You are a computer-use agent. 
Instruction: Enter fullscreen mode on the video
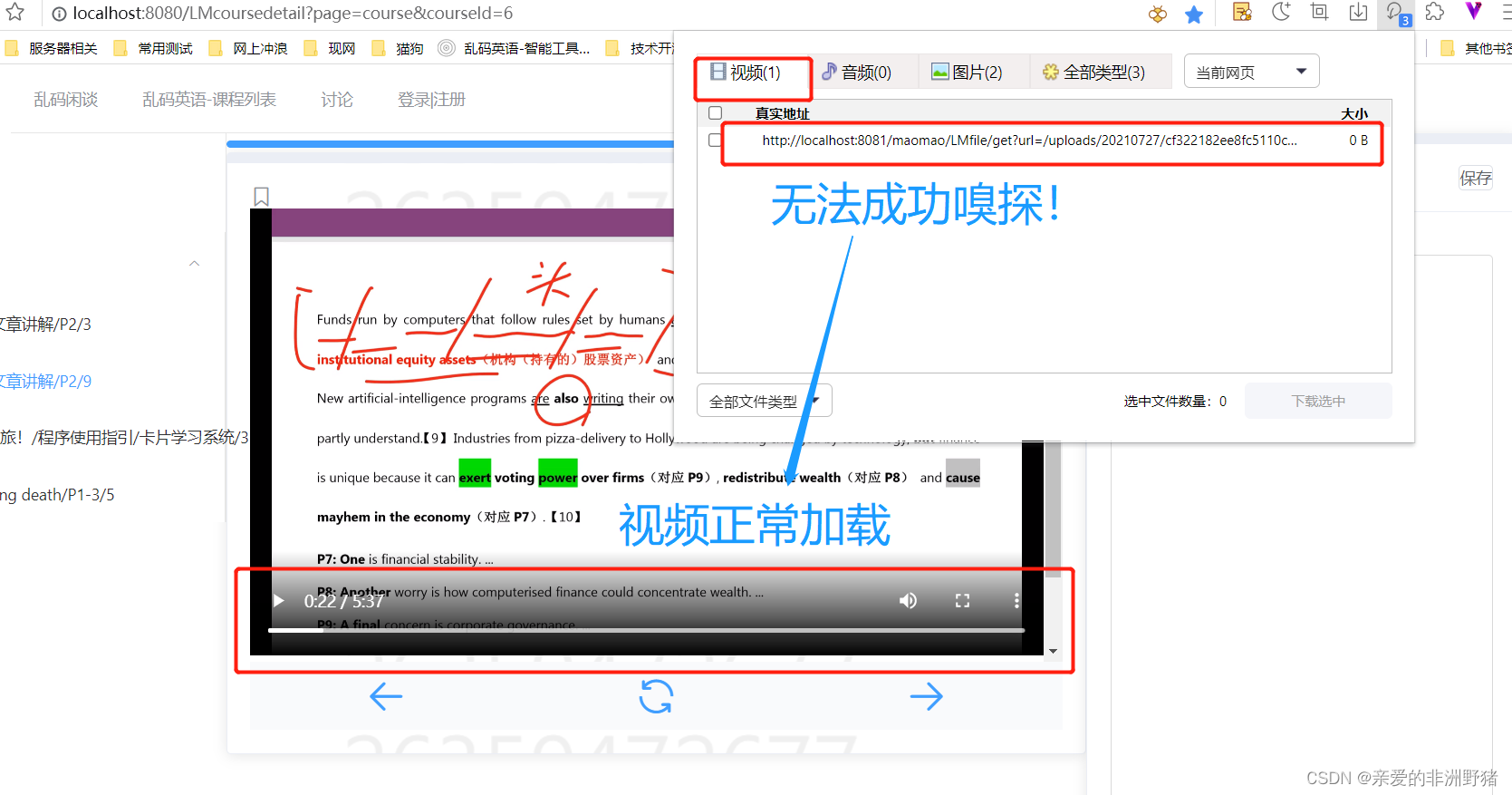962,601
